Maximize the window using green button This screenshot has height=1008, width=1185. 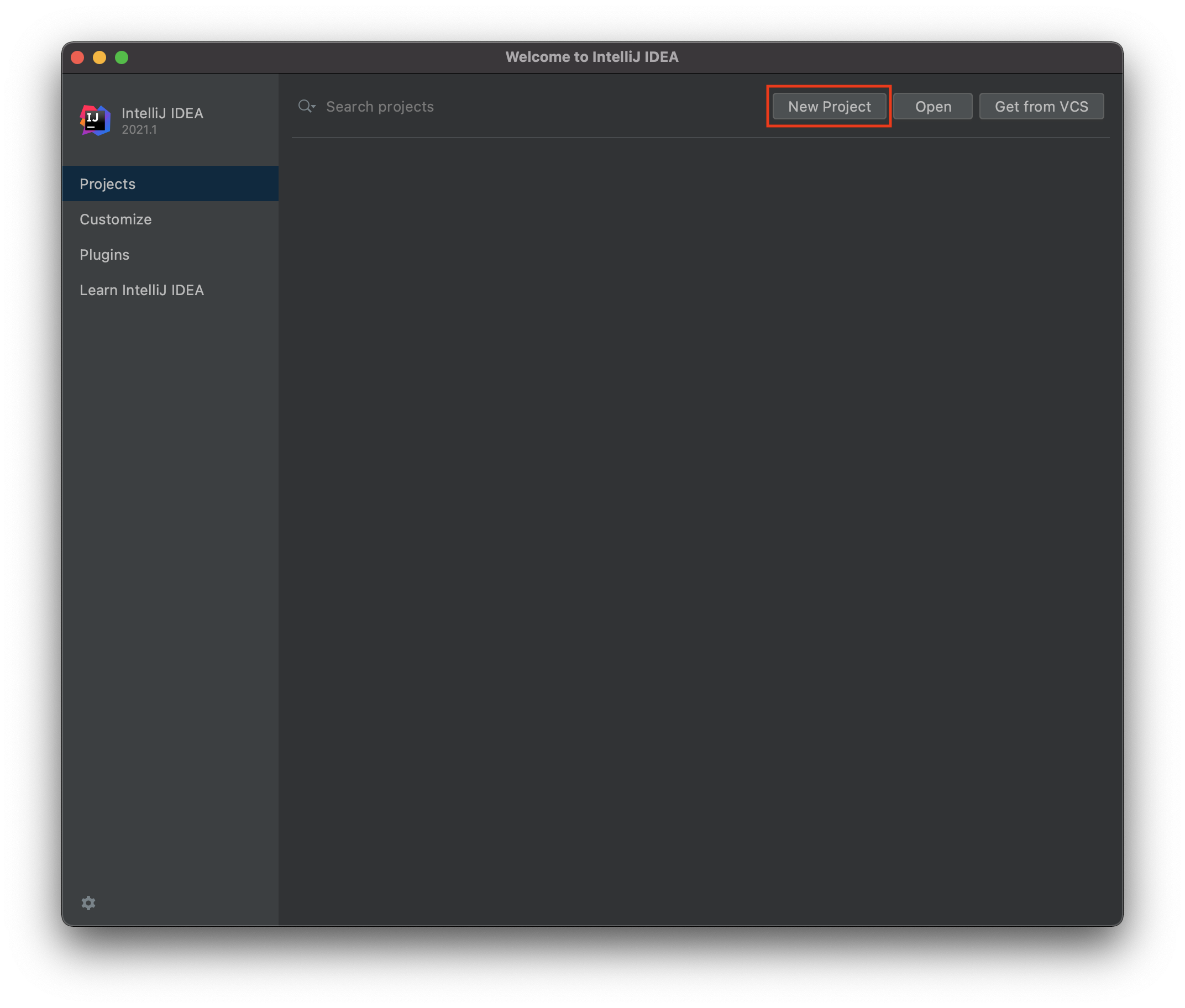[x=122, y=57]
